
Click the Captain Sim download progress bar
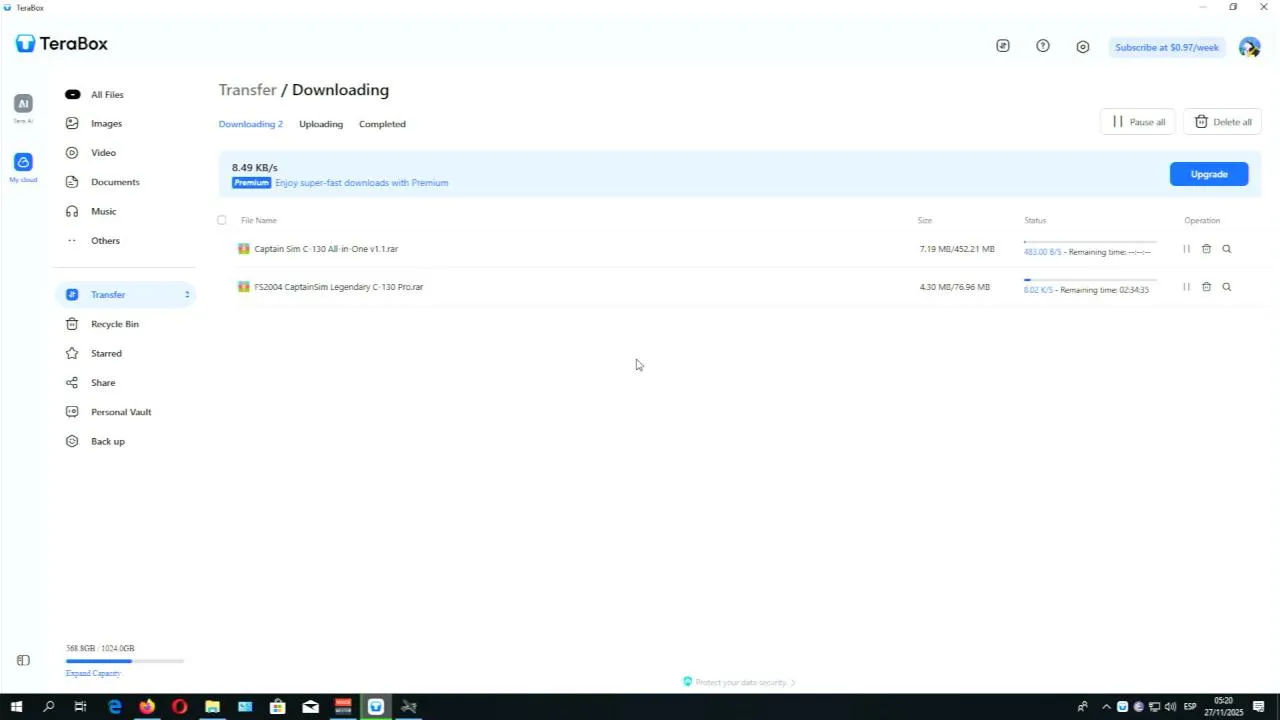tap(1090, 242)
